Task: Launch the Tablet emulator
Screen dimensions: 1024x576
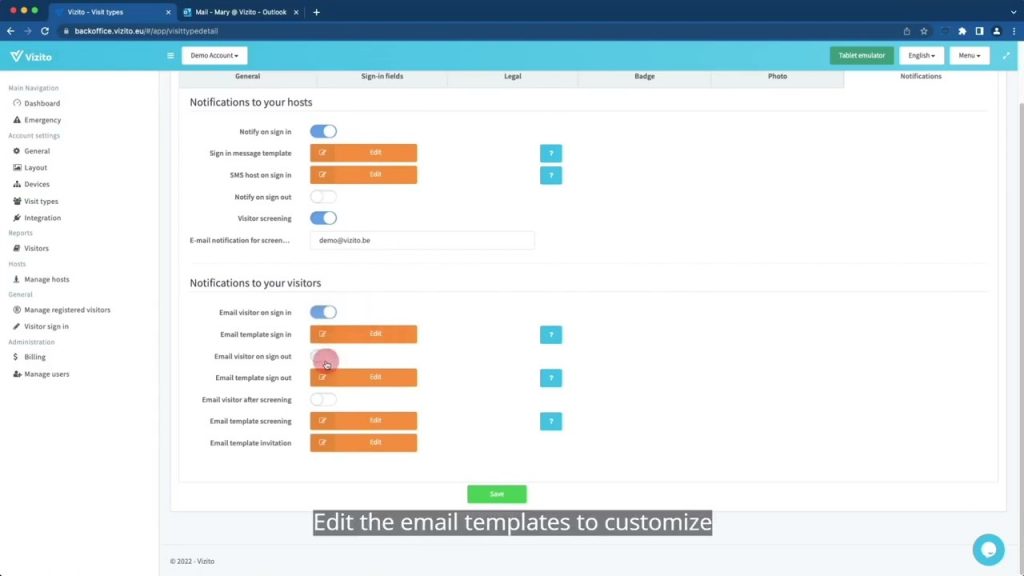Action: [861, 55]
